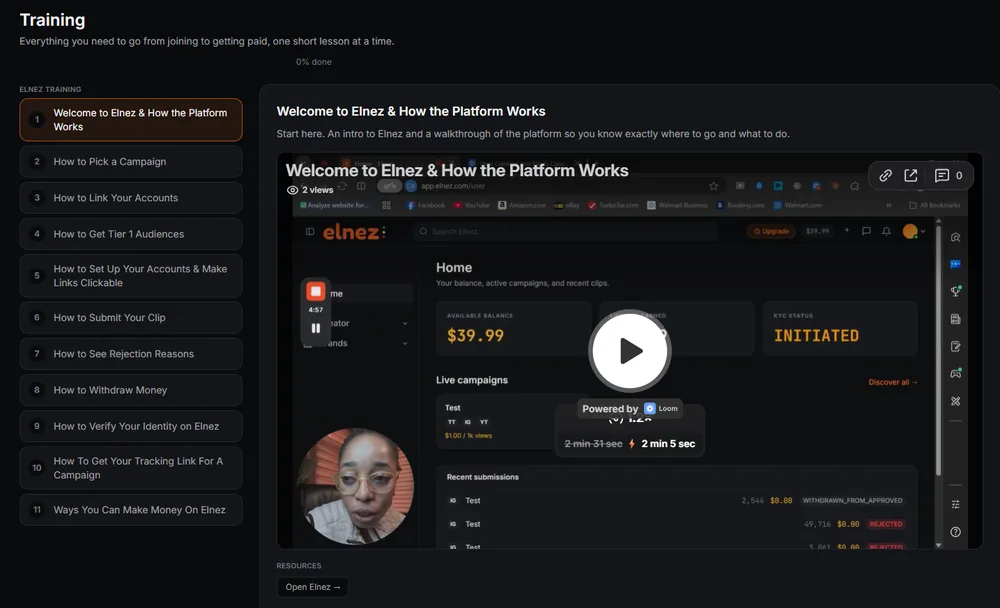The height and width of the screenshot is (608, 1000).
Task: Click the notification bell icon
Action: point(886,231)
